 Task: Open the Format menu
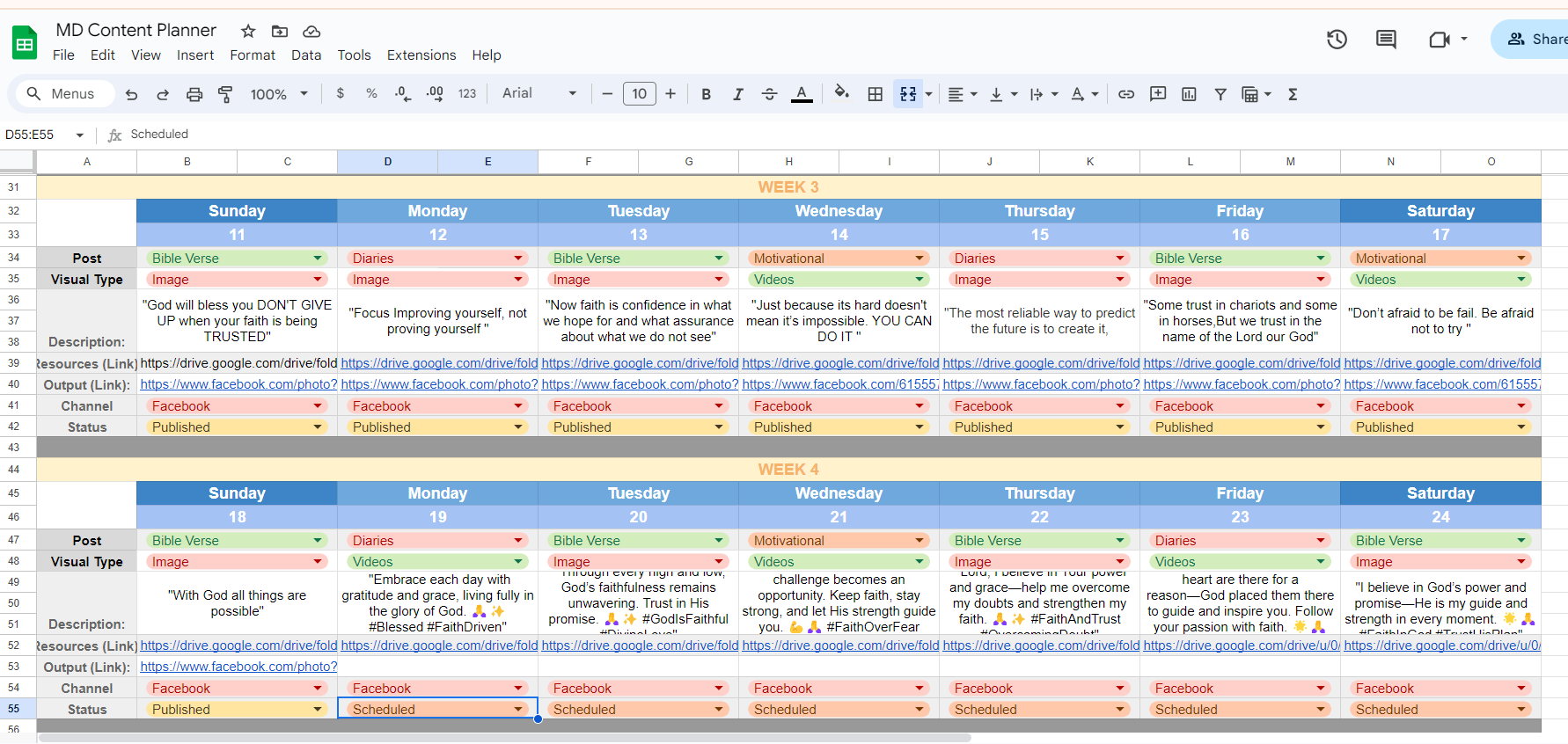253,55
